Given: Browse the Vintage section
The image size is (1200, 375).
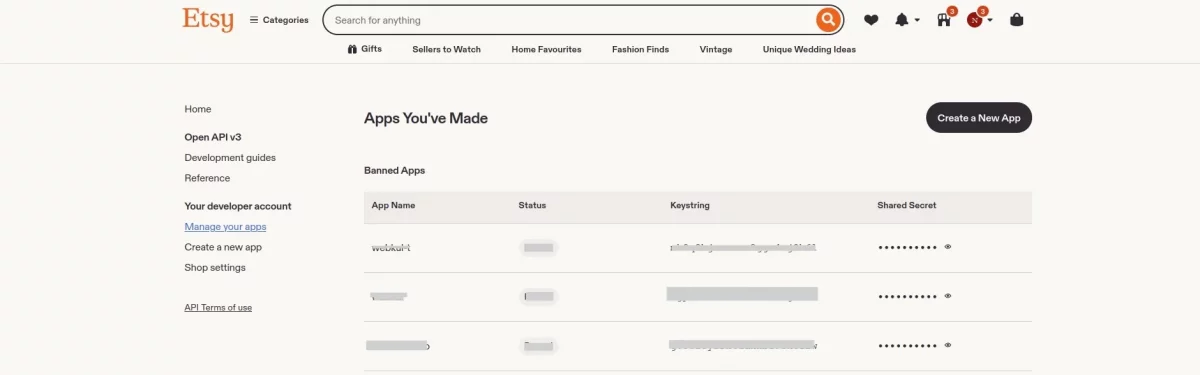Looking at the screenshot, I should (716, 49).
